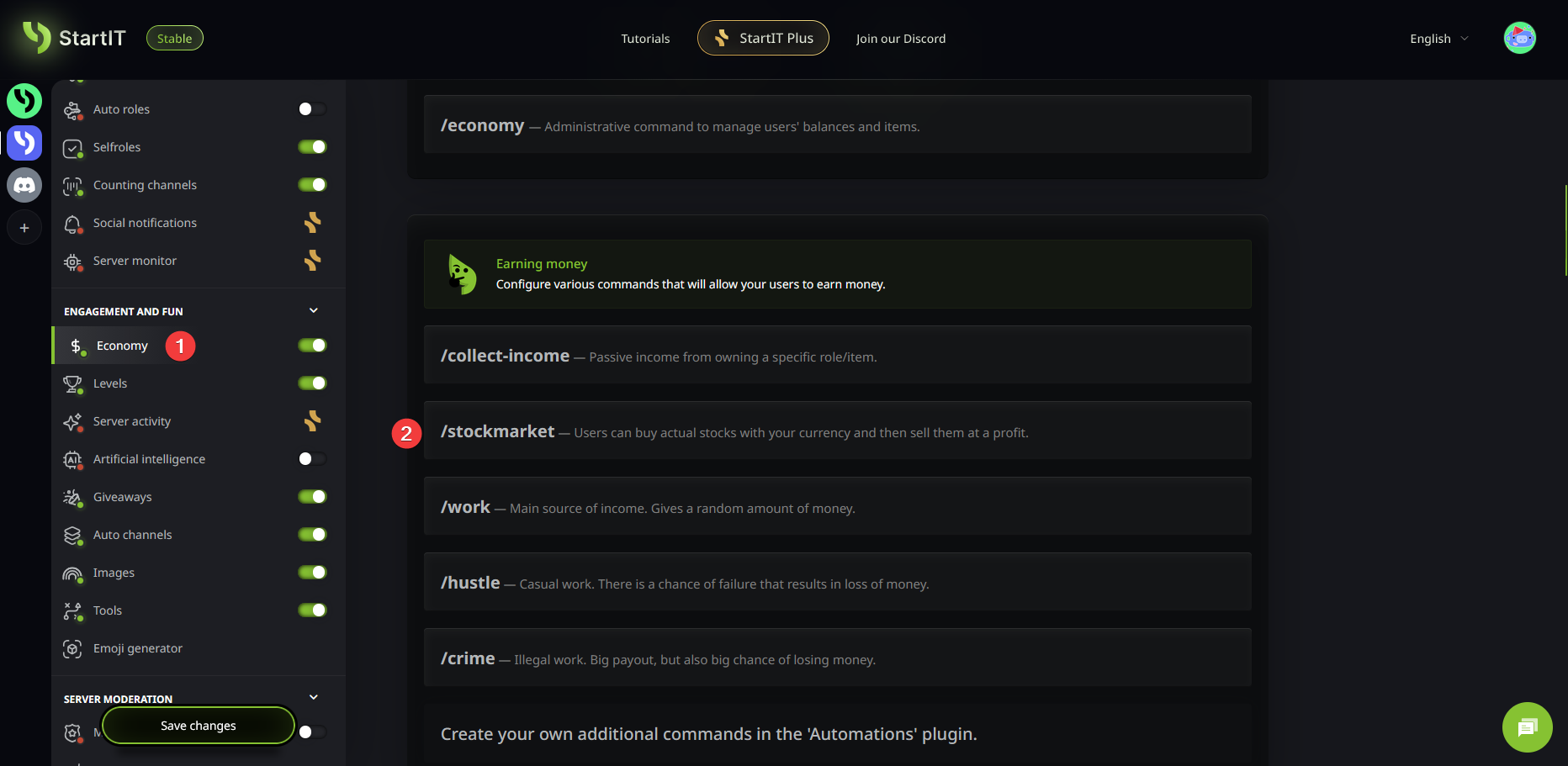1568x766 pixels.
Task: Collapse the Engagement and Fun section
Action: coord(314,311)
